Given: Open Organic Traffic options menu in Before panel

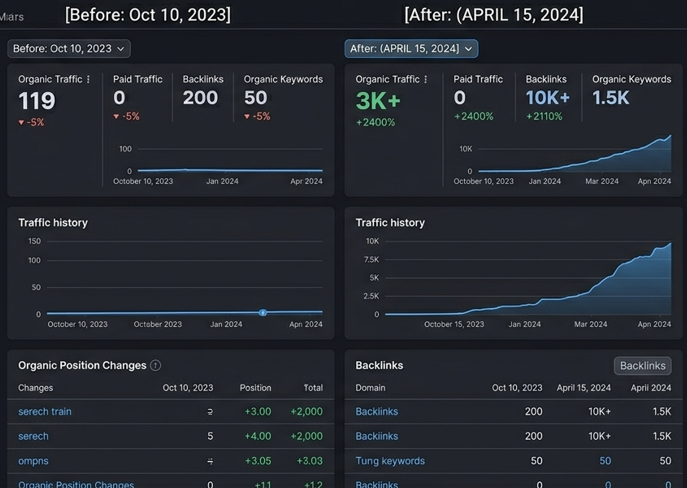Looking at the screenshot, I should (89, 79).
